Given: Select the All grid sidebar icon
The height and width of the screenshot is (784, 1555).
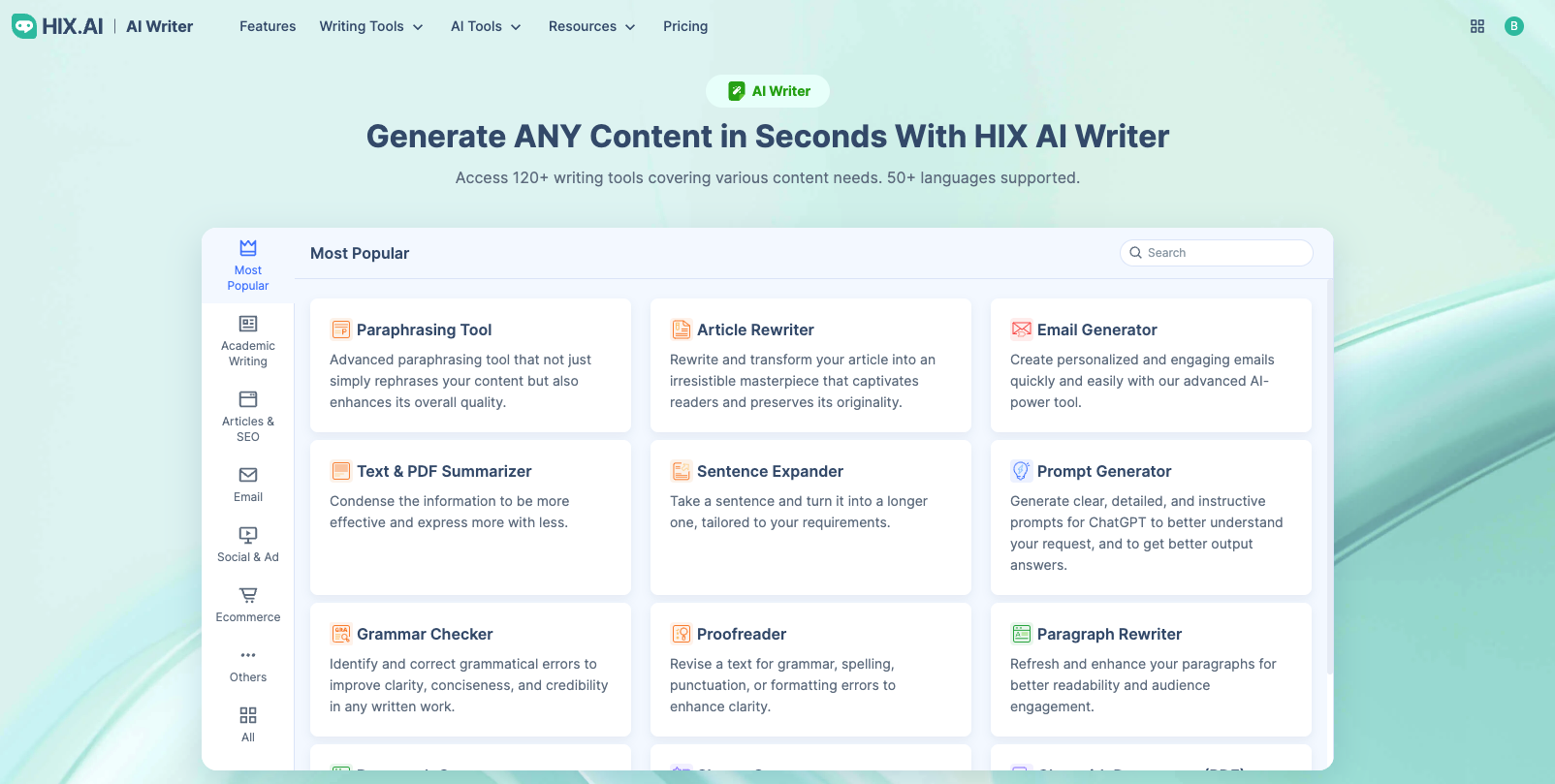Looking at the screenshot, I should [x=248, y=714].
